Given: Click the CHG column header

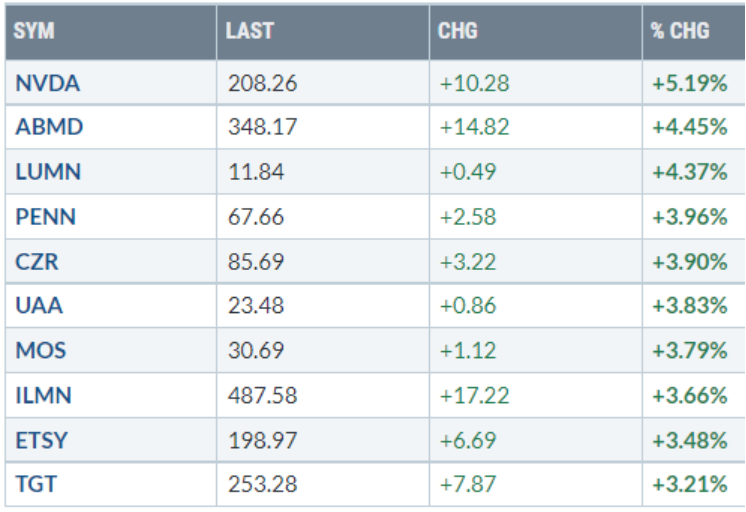Looking at the screenshot, I should (458, 31).
